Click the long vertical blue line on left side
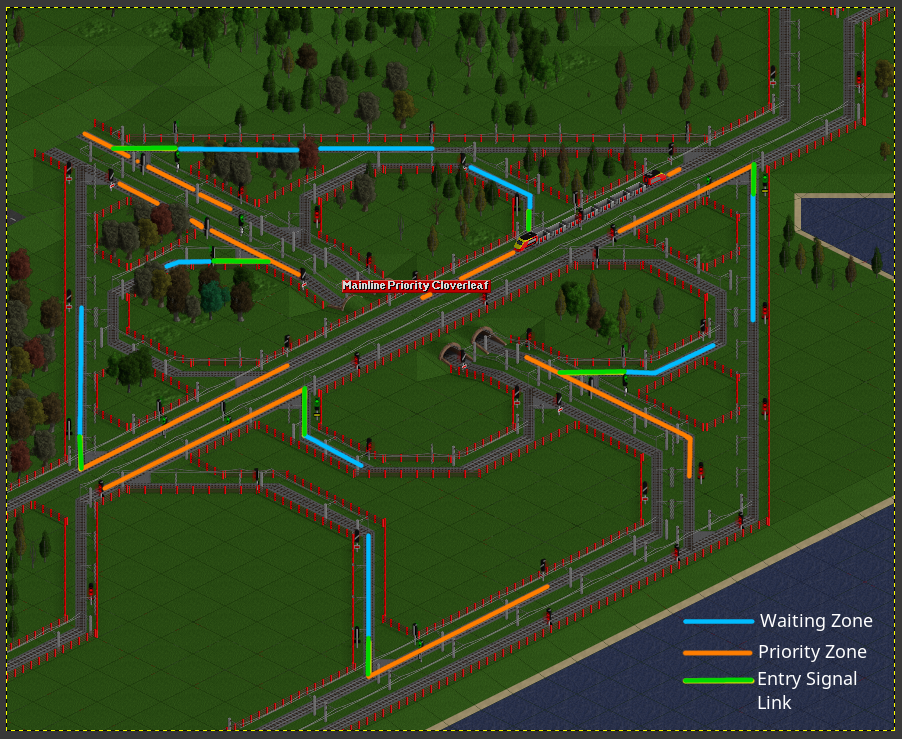Screen dimensions: 902x739 pyautogui.click(x=81, y=370)
